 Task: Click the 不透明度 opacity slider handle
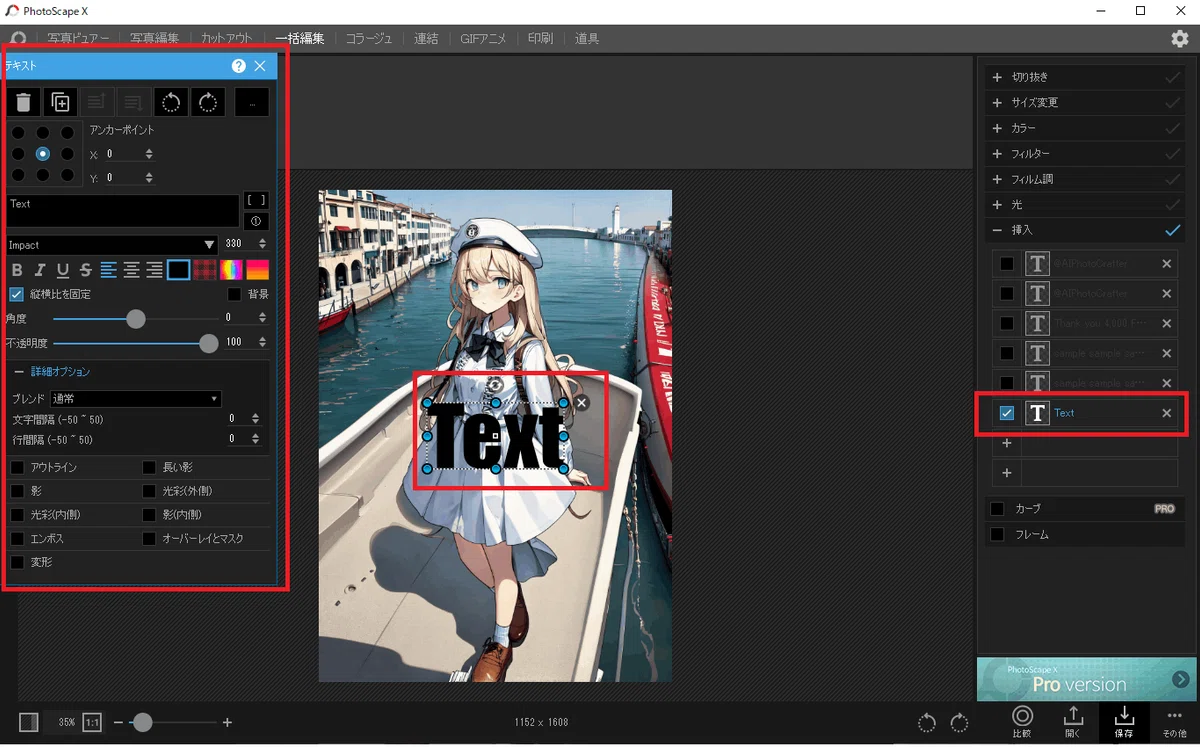[208, 343]
